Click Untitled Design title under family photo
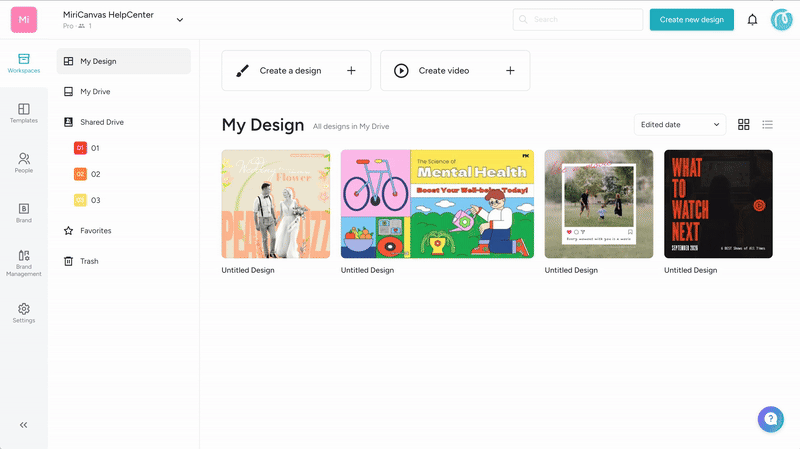This screenshot has height=449, width=800. [571, 270]
